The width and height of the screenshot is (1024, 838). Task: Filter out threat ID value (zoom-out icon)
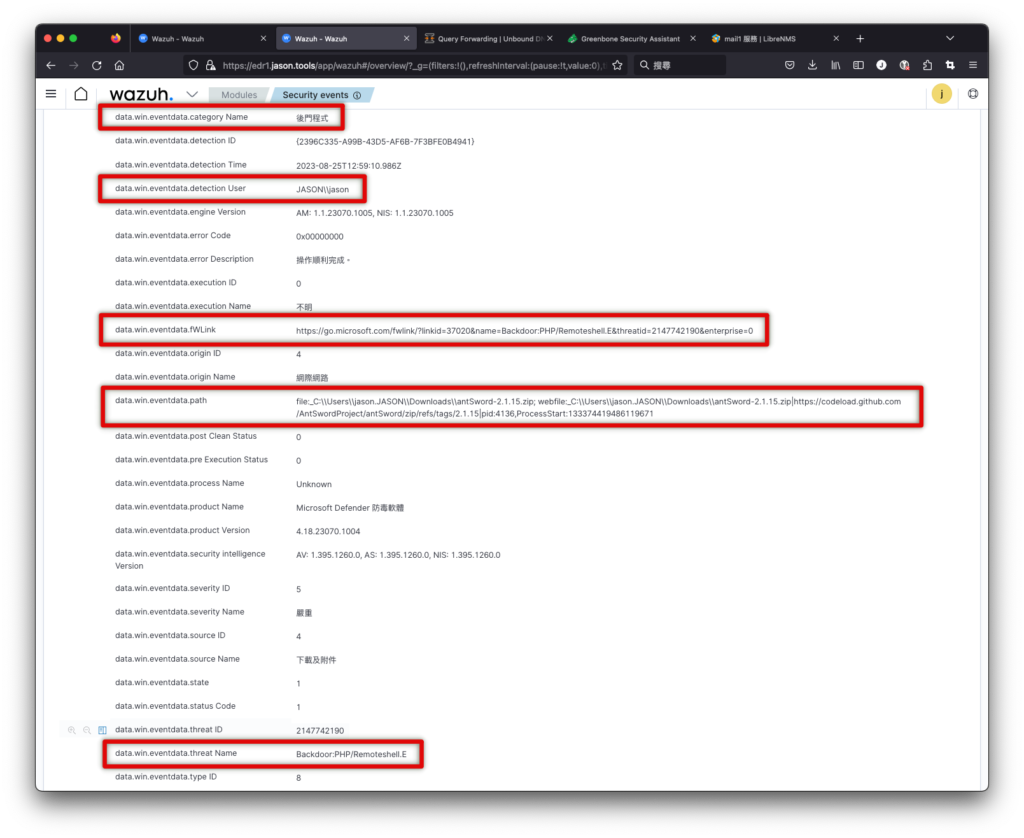tap(87, 730)
